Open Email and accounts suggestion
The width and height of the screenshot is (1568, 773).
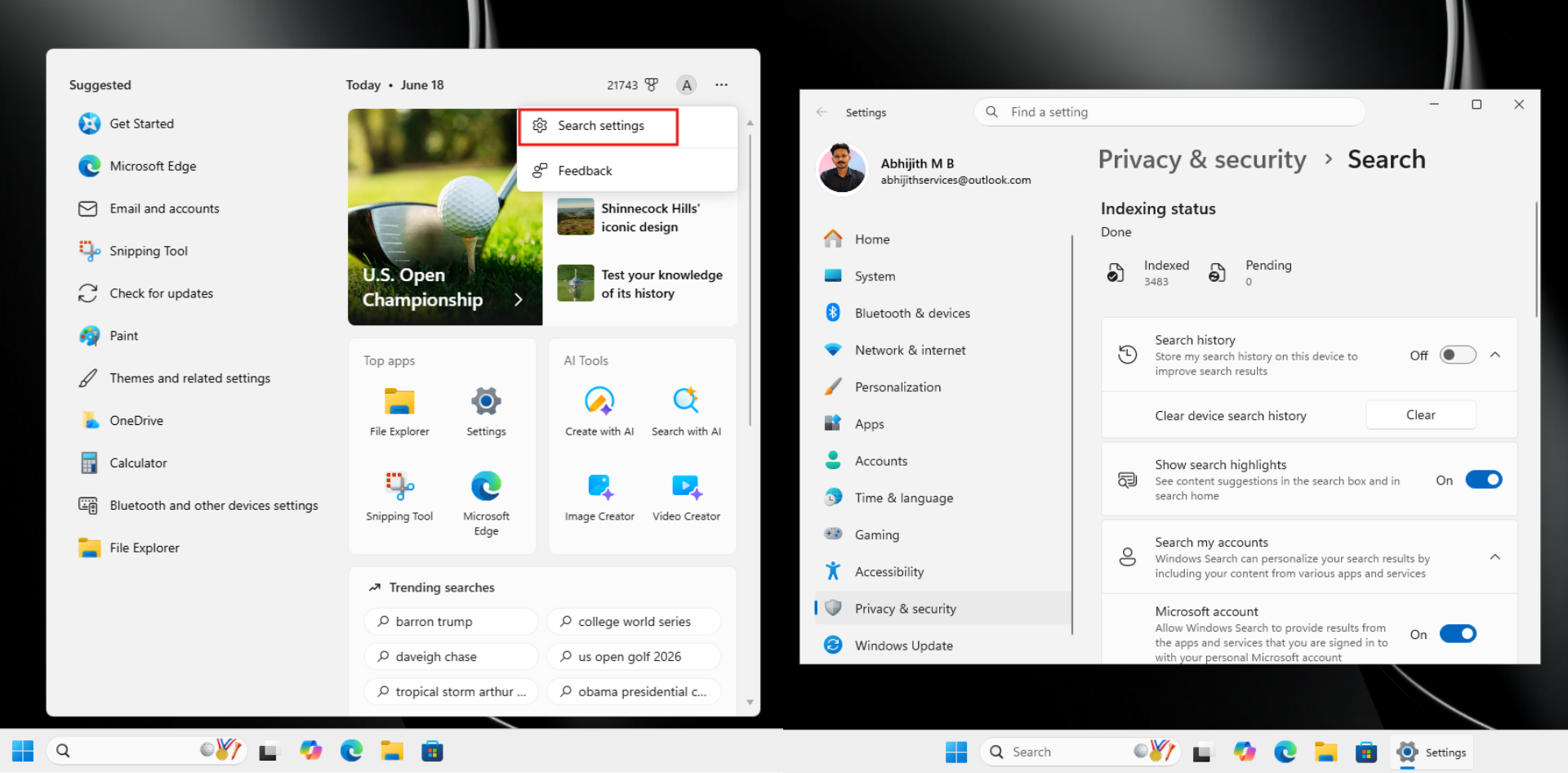(x=149, y=208)
